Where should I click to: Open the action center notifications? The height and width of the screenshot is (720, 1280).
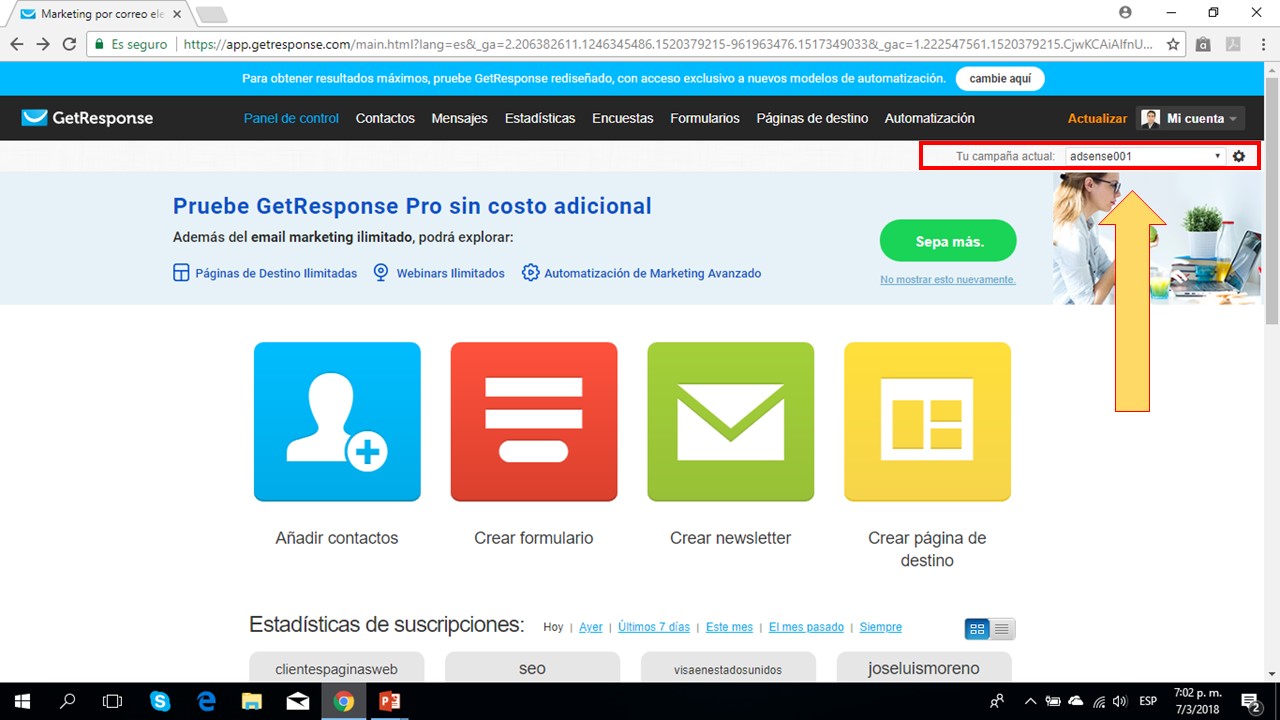[x=1251, y=701]
